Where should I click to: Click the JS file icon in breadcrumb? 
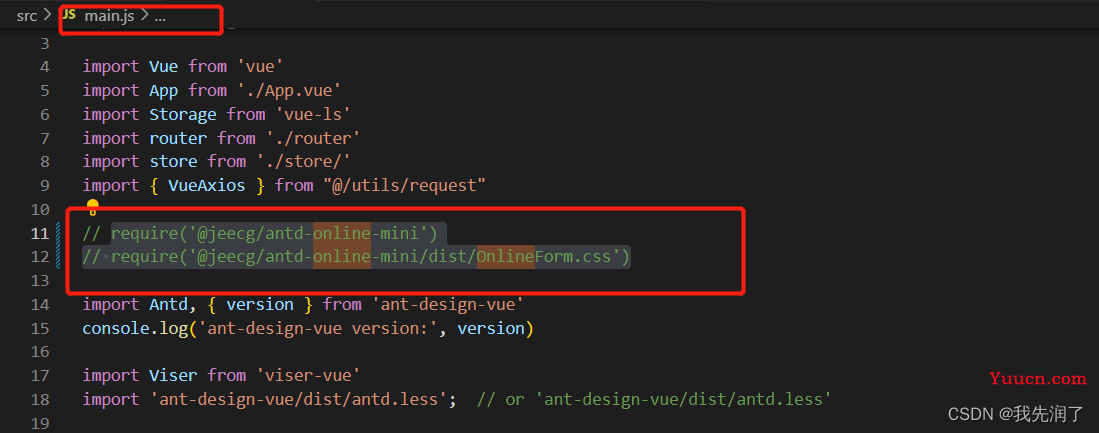(69, 15)
